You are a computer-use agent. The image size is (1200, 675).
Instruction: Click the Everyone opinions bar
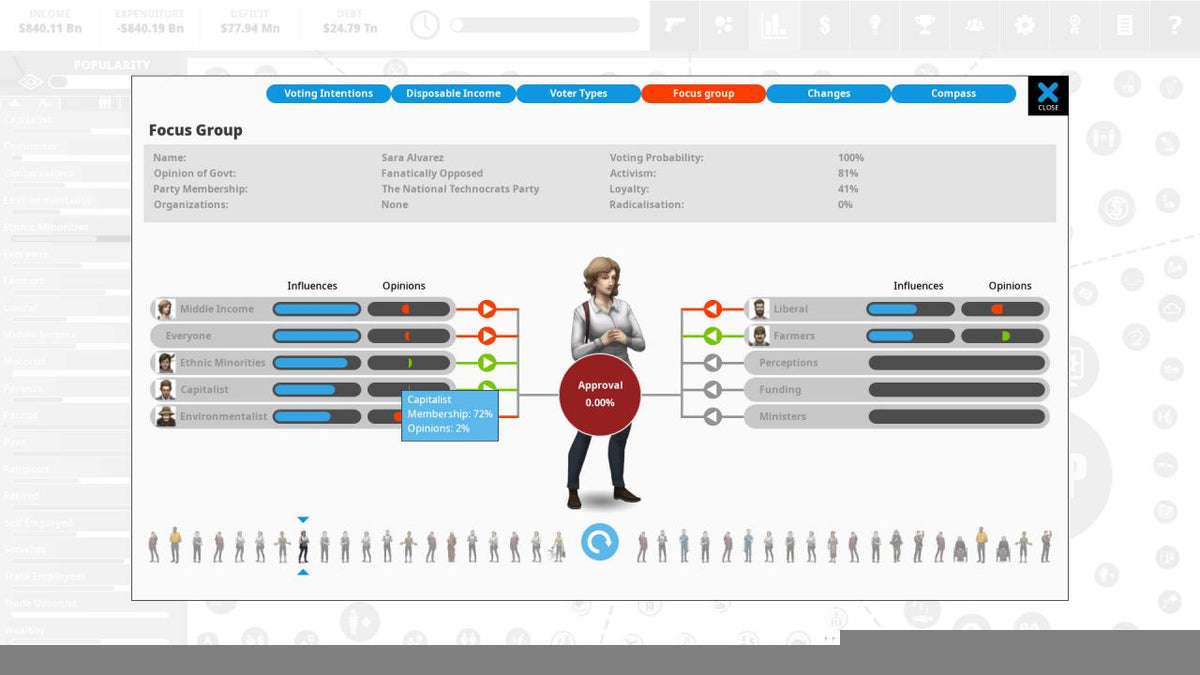pyautogui.click(x=410, y=336)
